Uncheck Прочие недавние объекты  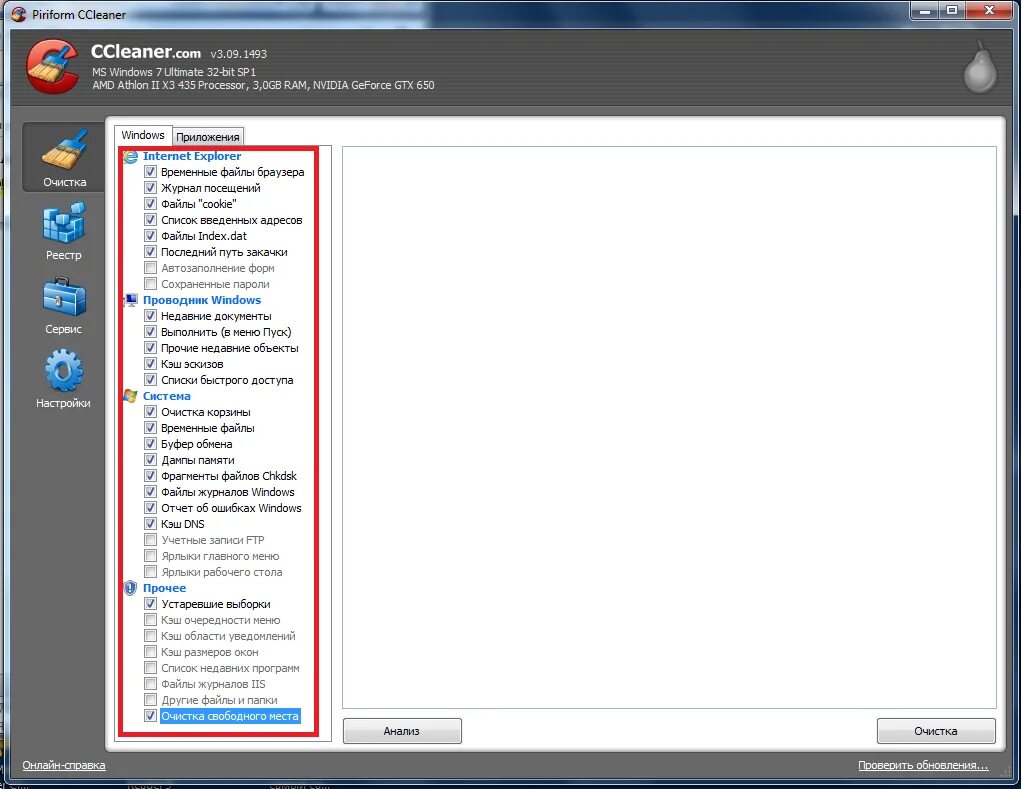tap(150, 348)
